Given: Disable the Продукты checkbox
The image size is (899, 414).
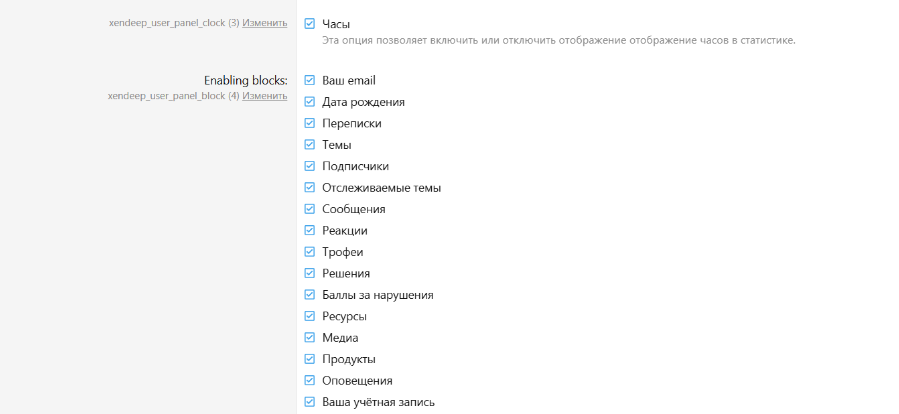Looking at the screenshot, I should point(310,359).
